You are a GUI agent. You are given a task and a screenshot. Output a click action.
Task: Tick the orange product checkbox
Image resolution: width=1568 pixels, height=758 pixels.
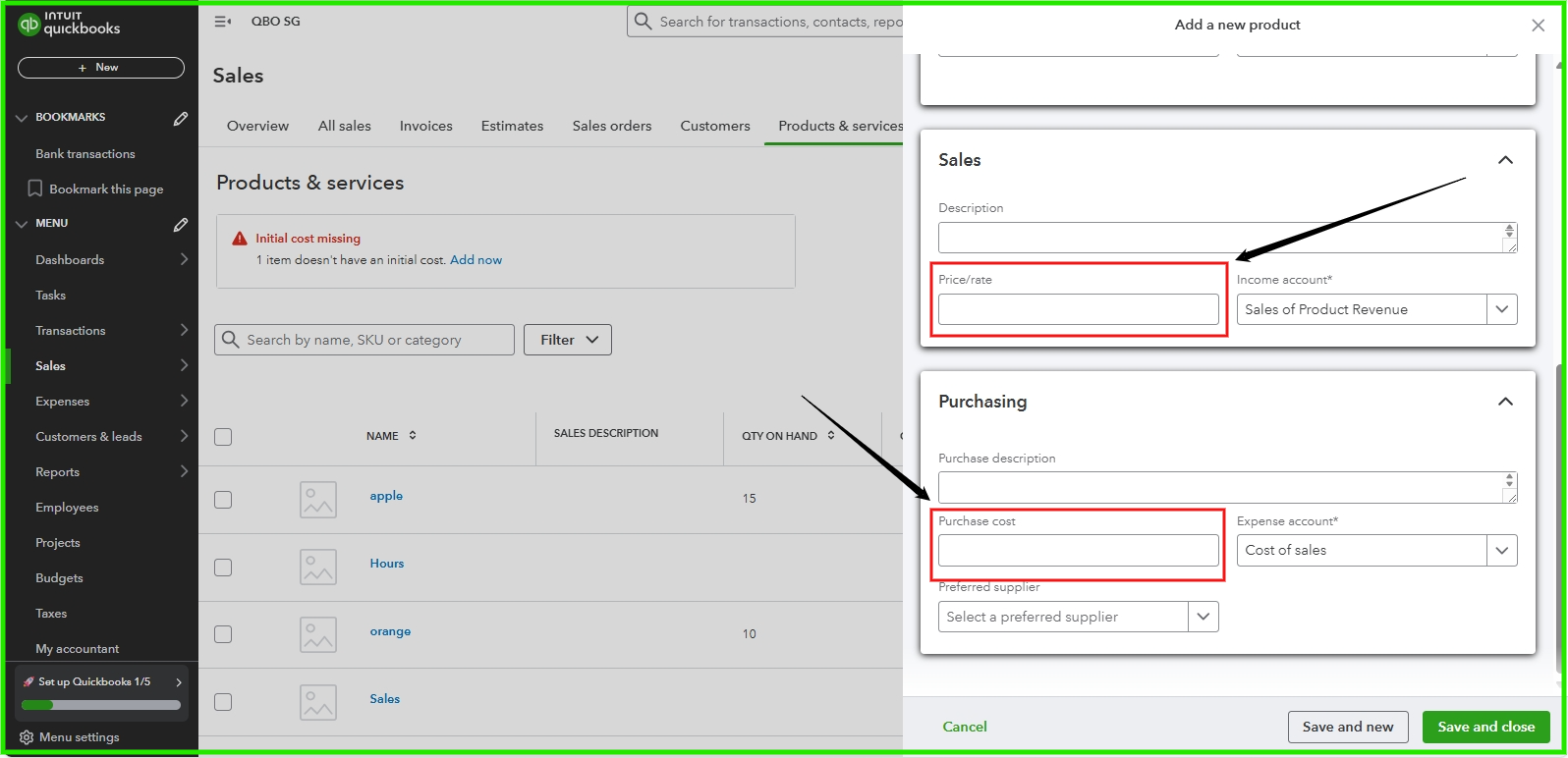click(x=223, y=634)
